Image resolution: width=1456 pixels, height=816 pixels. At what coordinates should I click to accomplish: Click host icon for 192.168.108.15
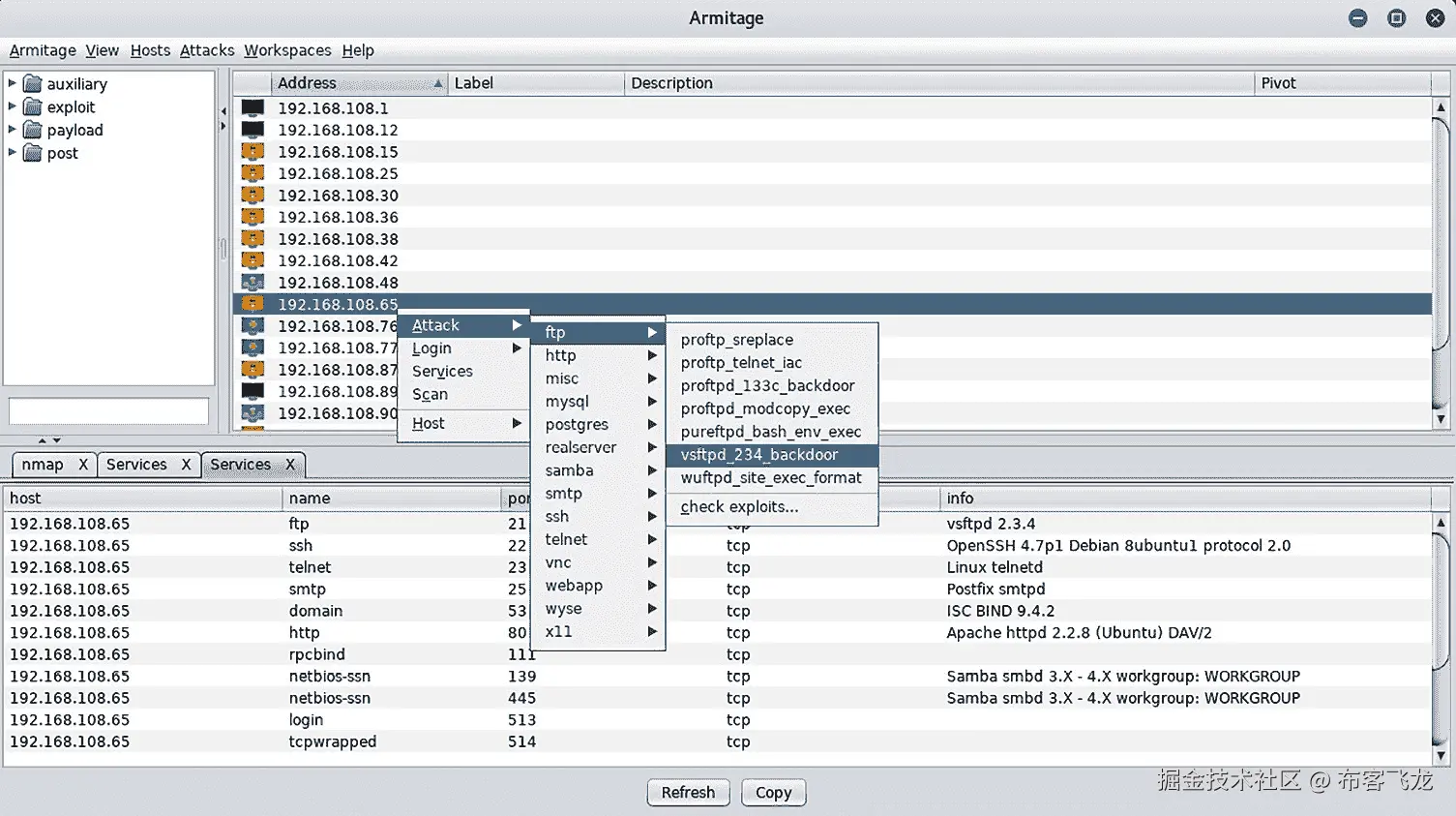[x=253, y=151]
